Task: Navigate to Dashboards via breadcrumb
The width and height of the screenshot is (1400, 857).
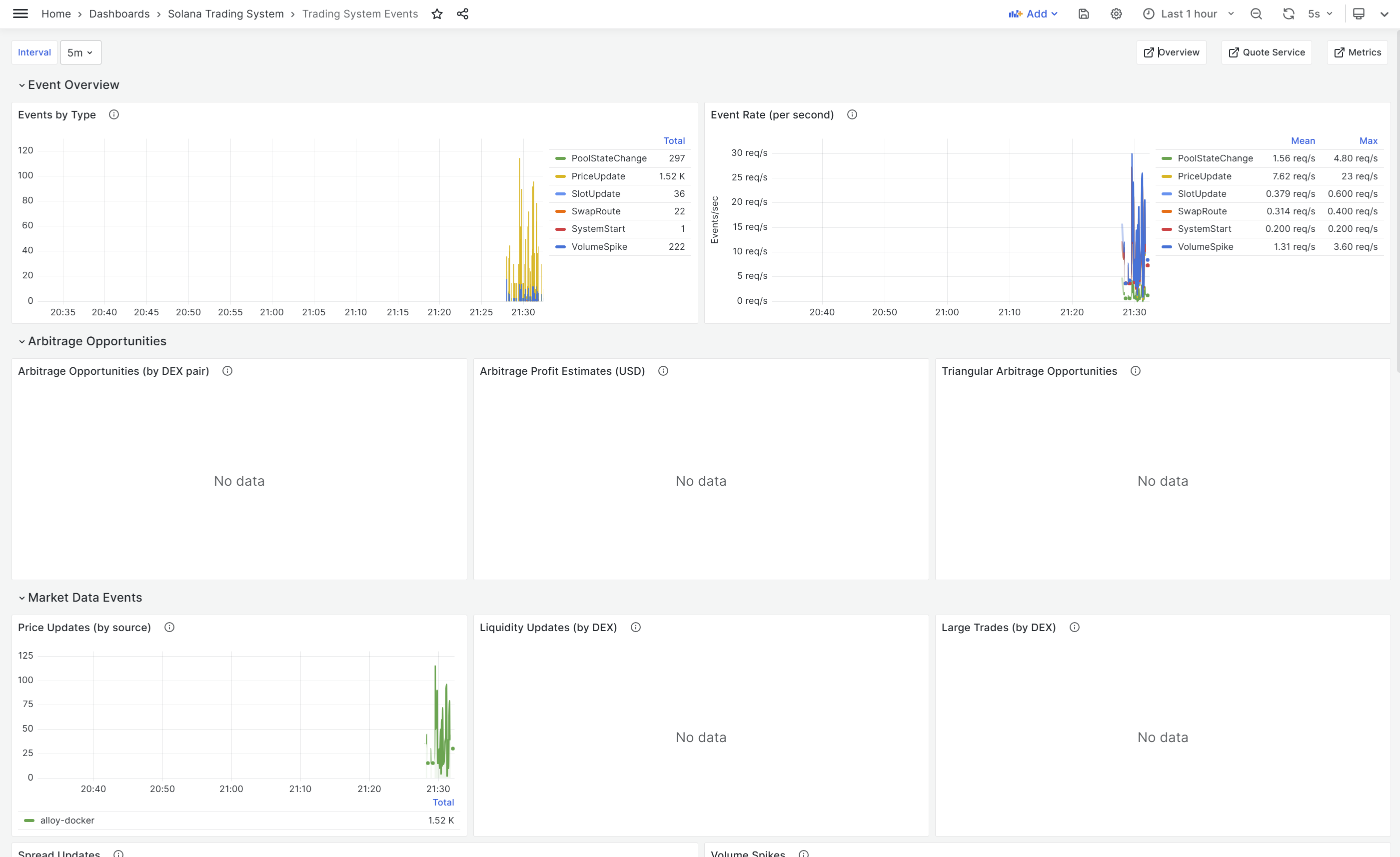Action: 119,13
